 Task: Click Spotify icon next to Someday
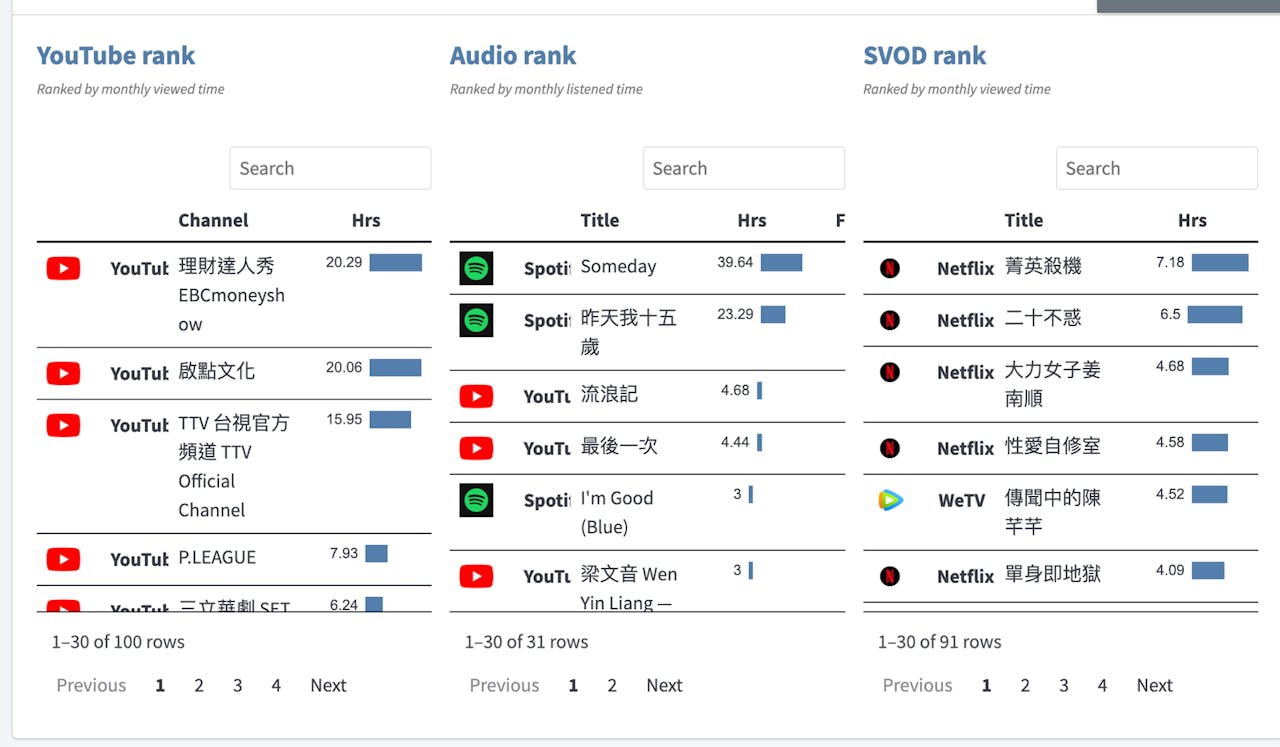(x=476, y=268)
